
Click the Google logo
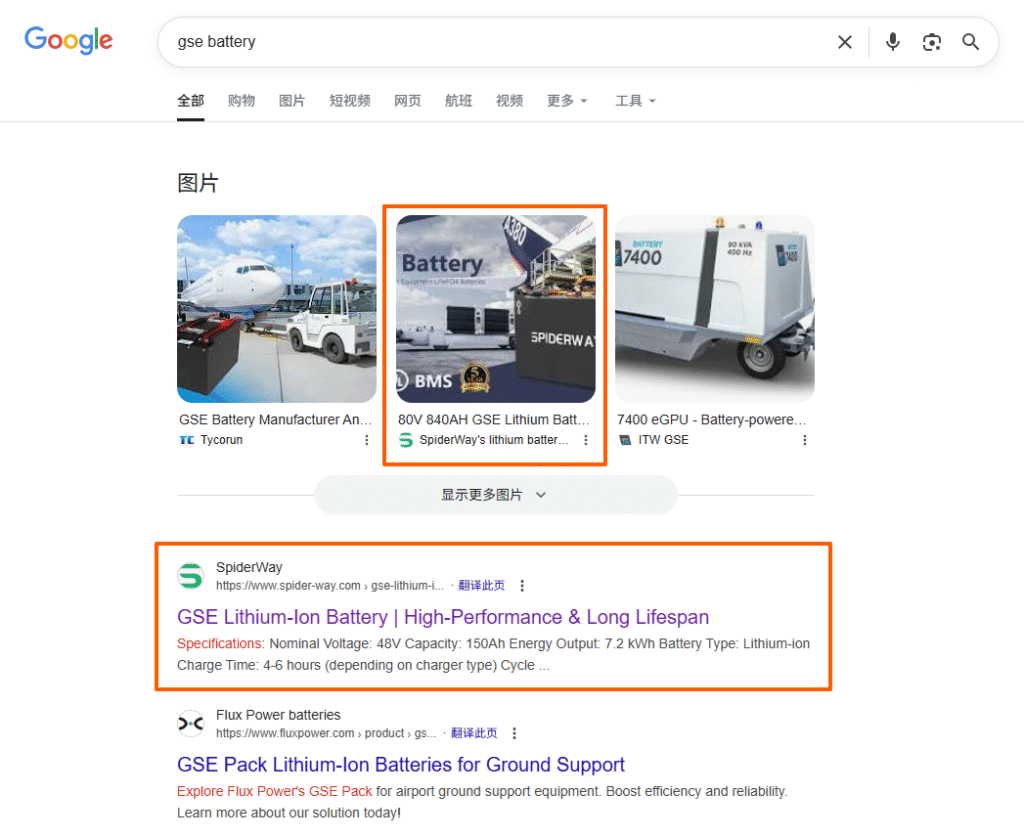68,41
